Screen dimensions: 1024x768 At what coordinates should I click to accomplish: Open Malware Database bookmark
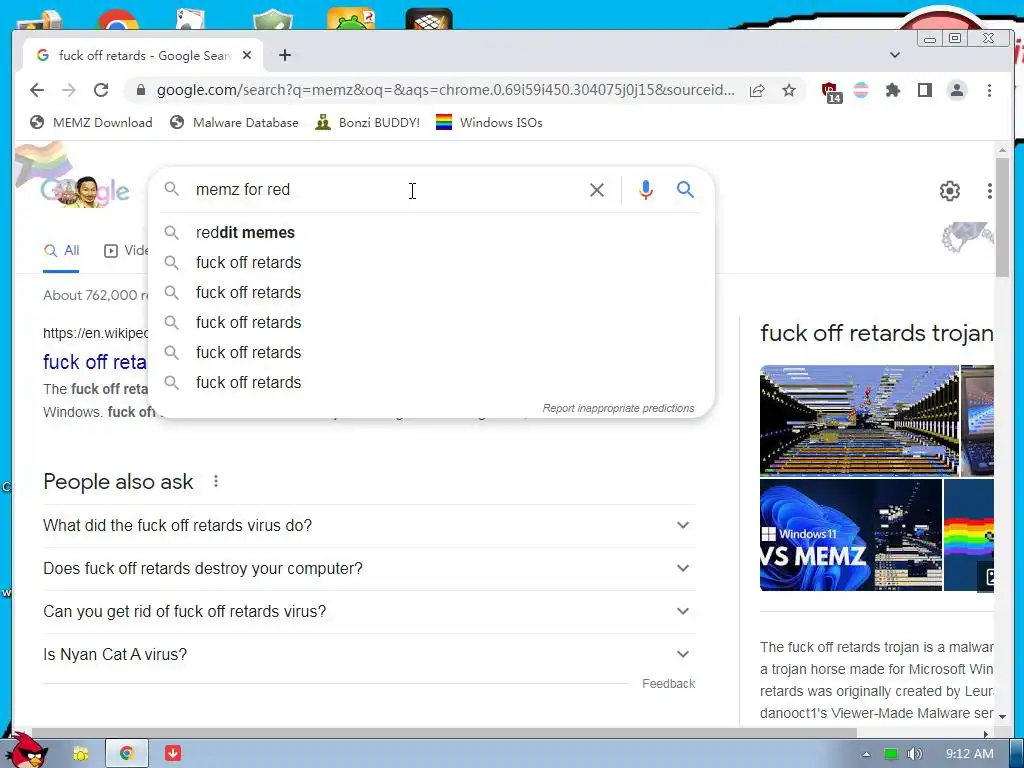(234, 123)
